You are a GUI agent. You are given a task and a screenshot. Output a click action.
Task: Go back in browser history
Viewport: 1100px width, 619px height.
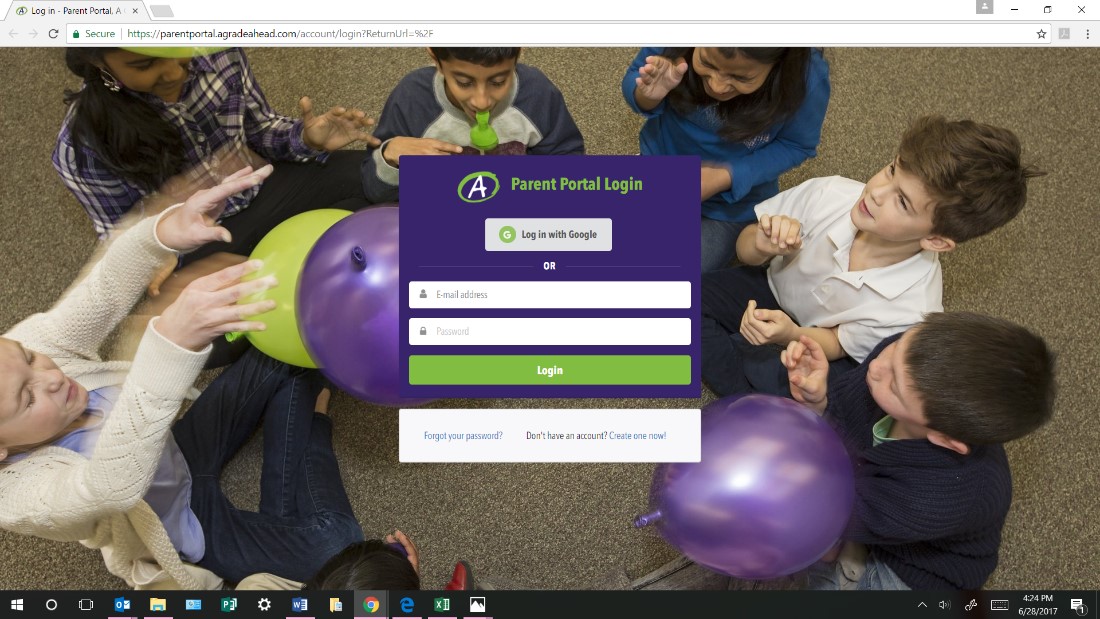coord(13,33)
